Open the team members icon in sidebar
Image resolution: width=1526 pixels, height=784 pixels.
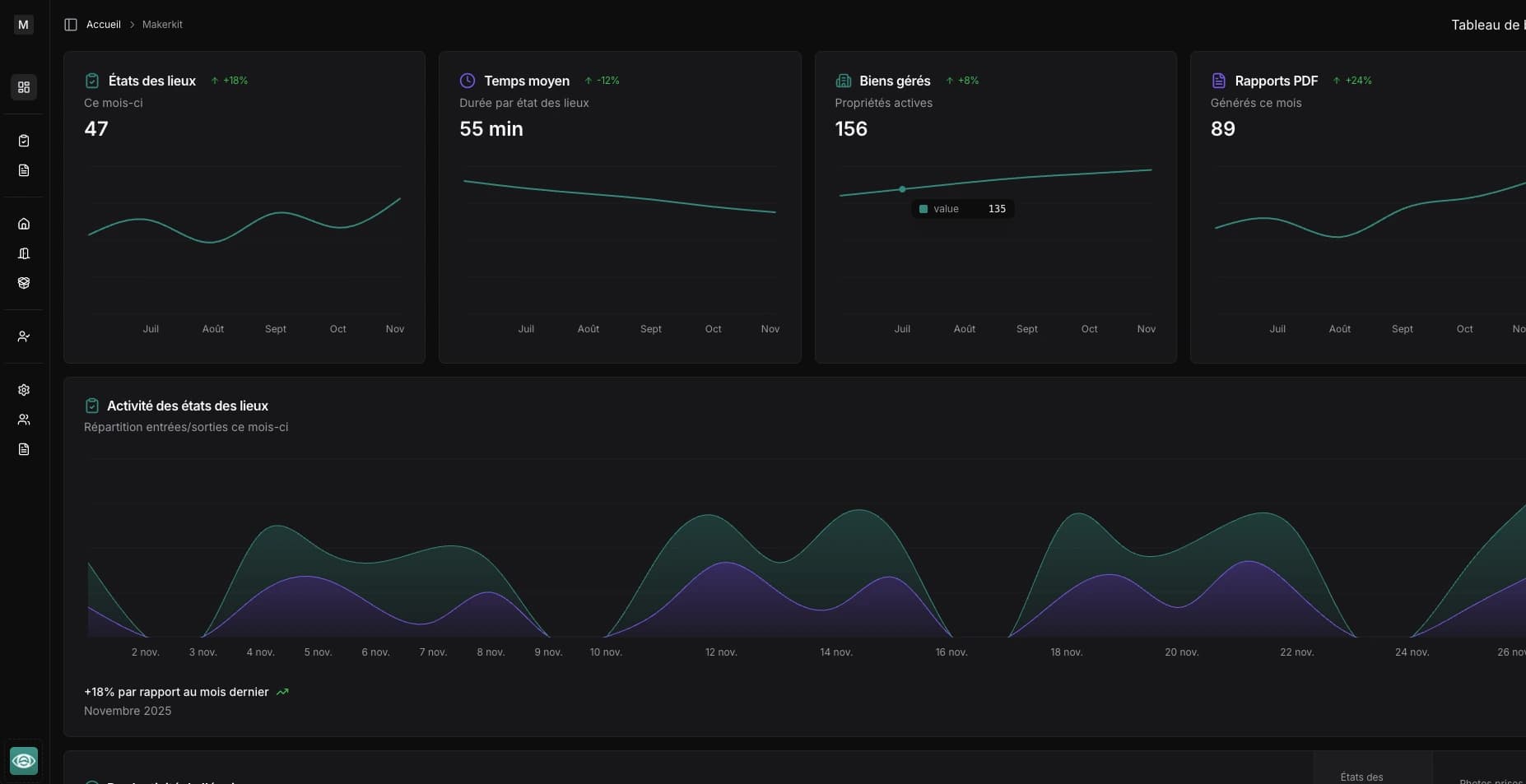pos(23,420)
